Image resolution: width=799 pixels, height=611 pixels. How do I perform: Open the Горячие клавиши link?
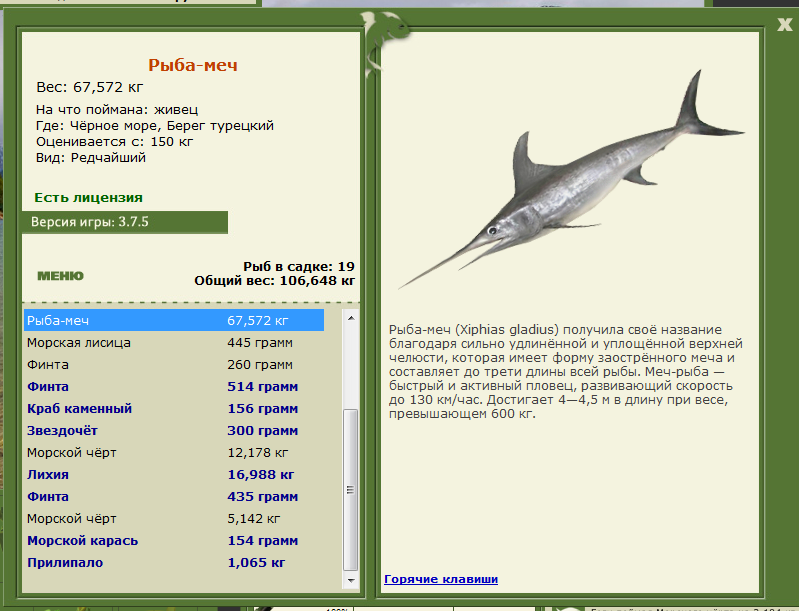pos(441,579)
